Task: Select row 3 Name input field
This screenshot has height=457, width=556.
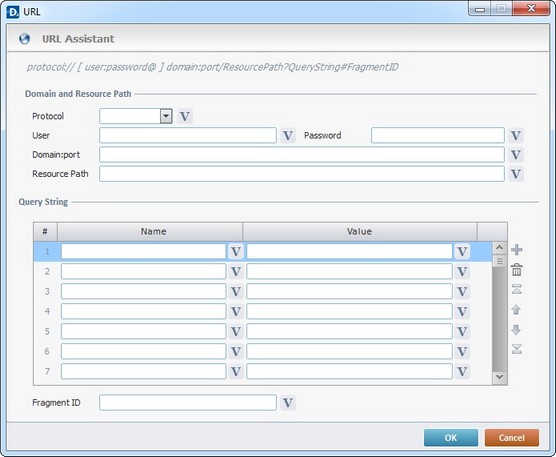Action: [144, 291]
